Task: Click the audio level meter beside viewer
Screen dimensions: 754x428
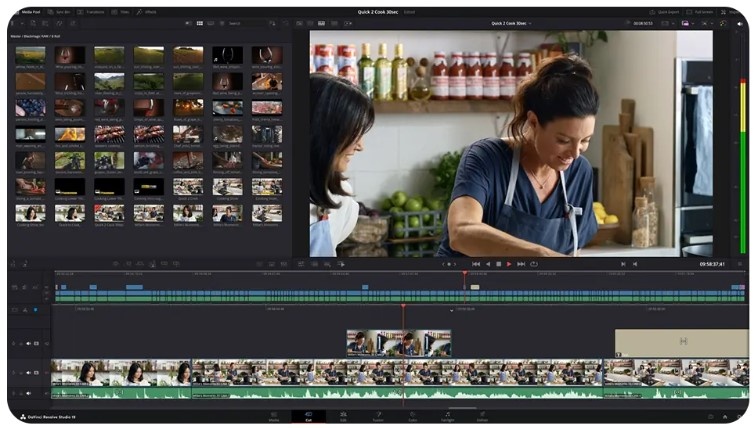Action: (x=742, y=166)
